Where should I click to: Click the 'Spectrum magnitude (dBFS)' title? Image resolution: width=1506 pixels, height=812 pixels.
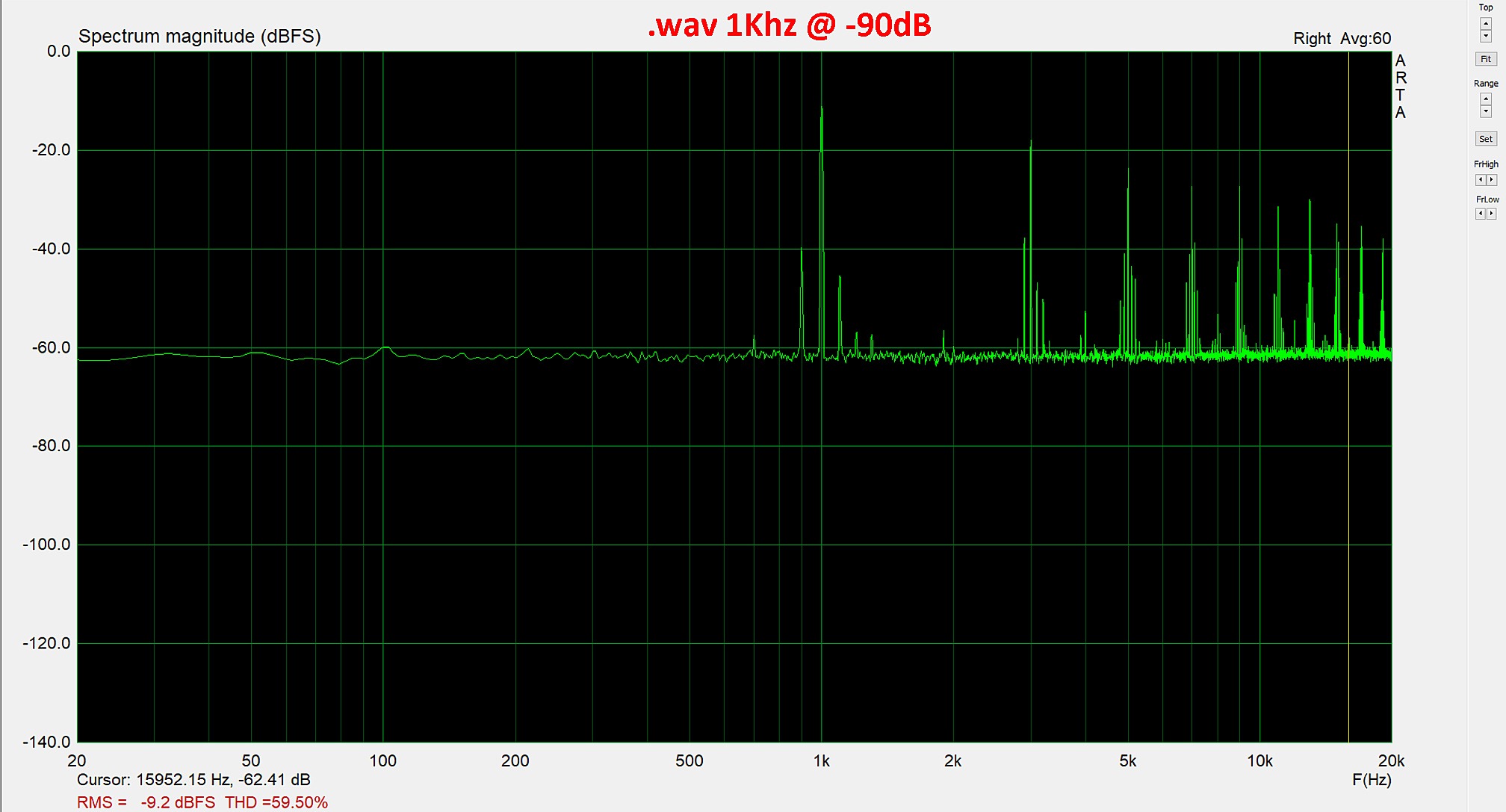[x=199, y=37]
